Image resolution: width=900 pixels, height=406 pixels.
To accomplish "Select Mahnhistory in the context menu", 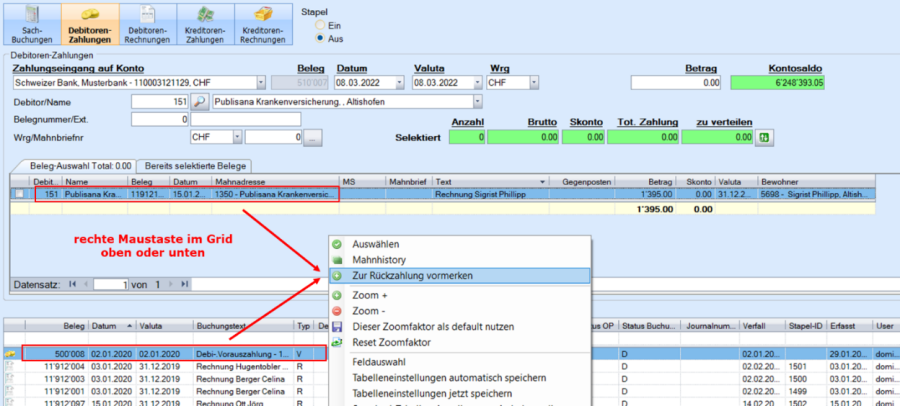I will [x=378, y=259].
